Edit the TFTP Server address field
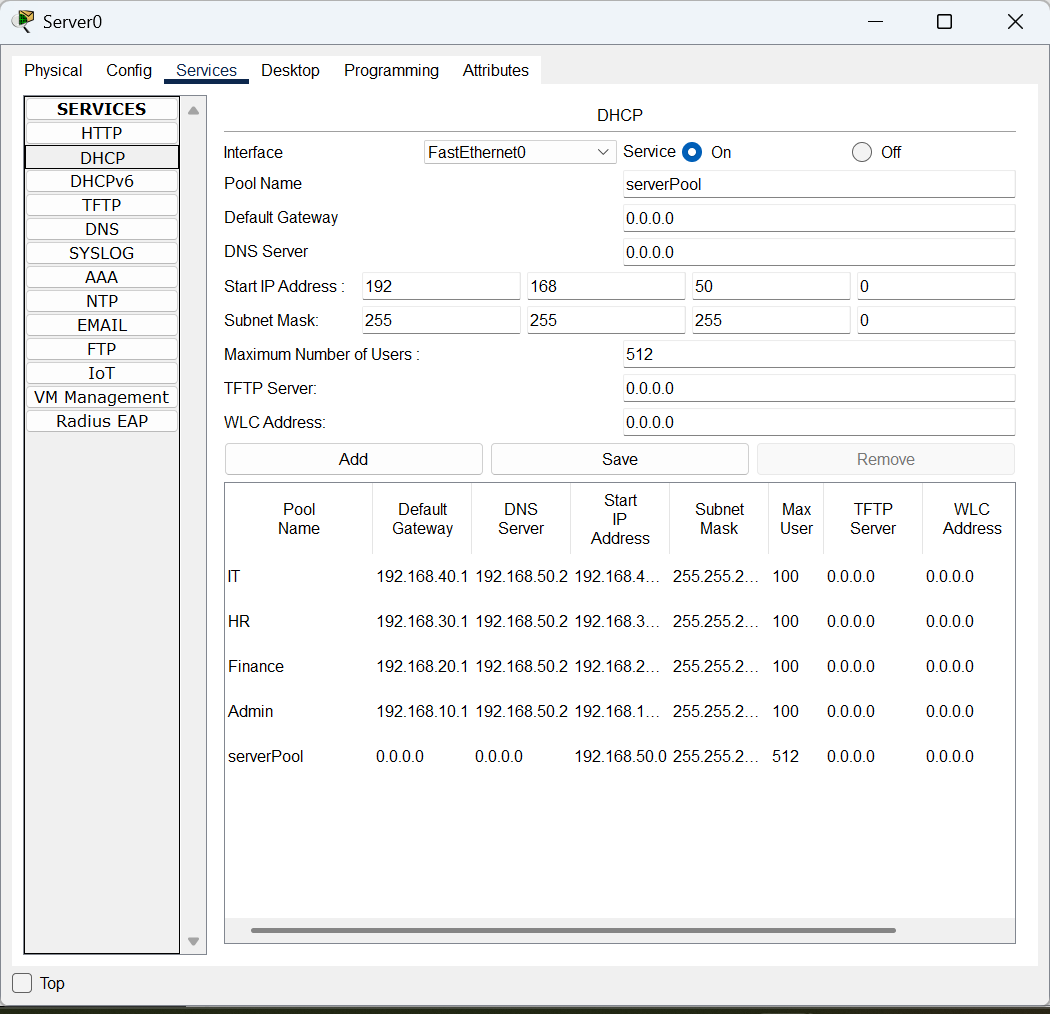The height and width of the screenshot is (1014, 1050). click(x=819, y=388)
